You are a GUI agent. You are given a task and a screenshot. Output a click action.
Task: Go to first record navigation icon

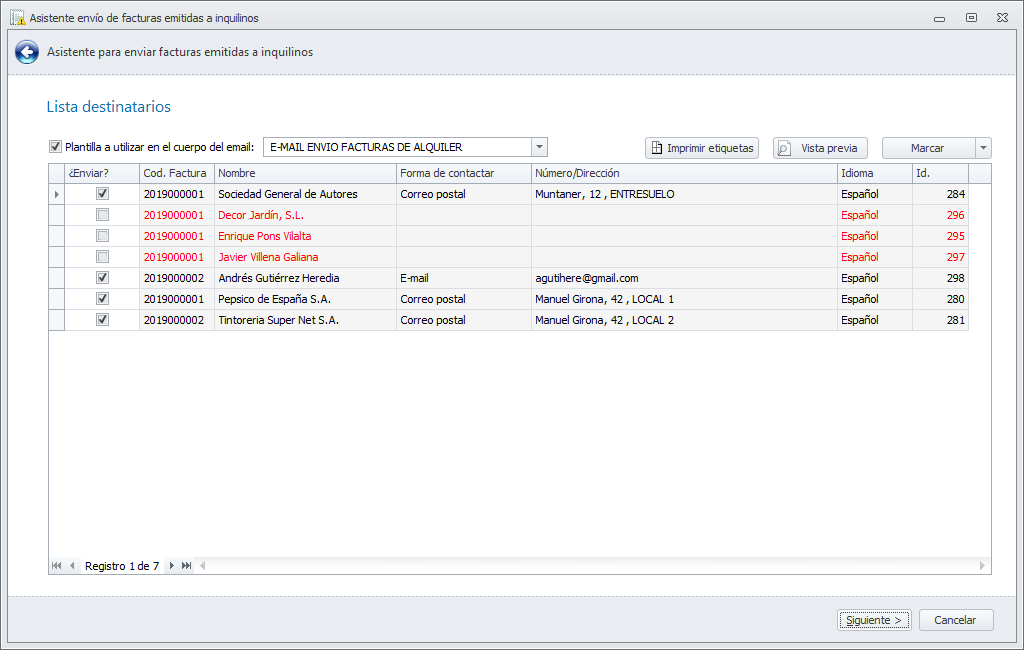[57, 566]
